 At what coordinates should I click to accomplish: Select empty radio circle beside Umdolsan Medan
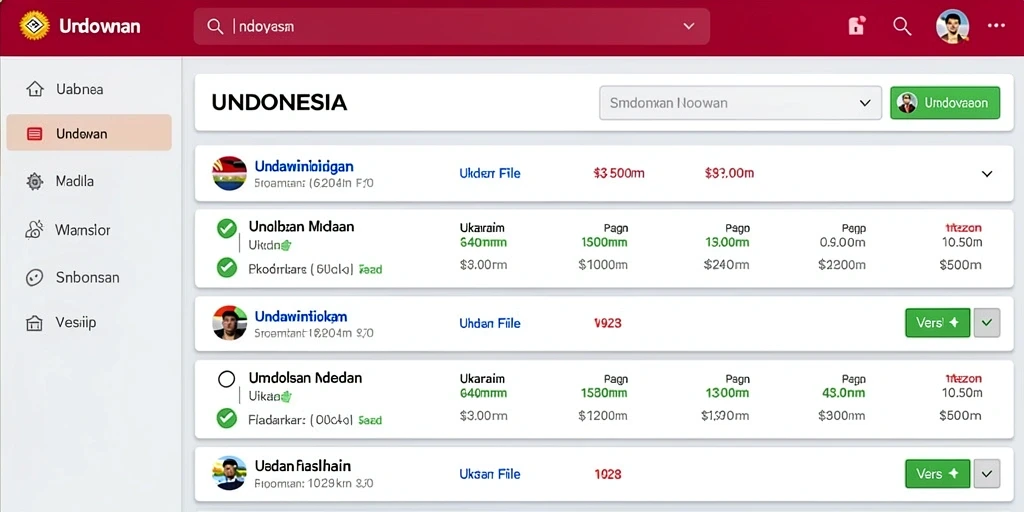coord(226,379)
